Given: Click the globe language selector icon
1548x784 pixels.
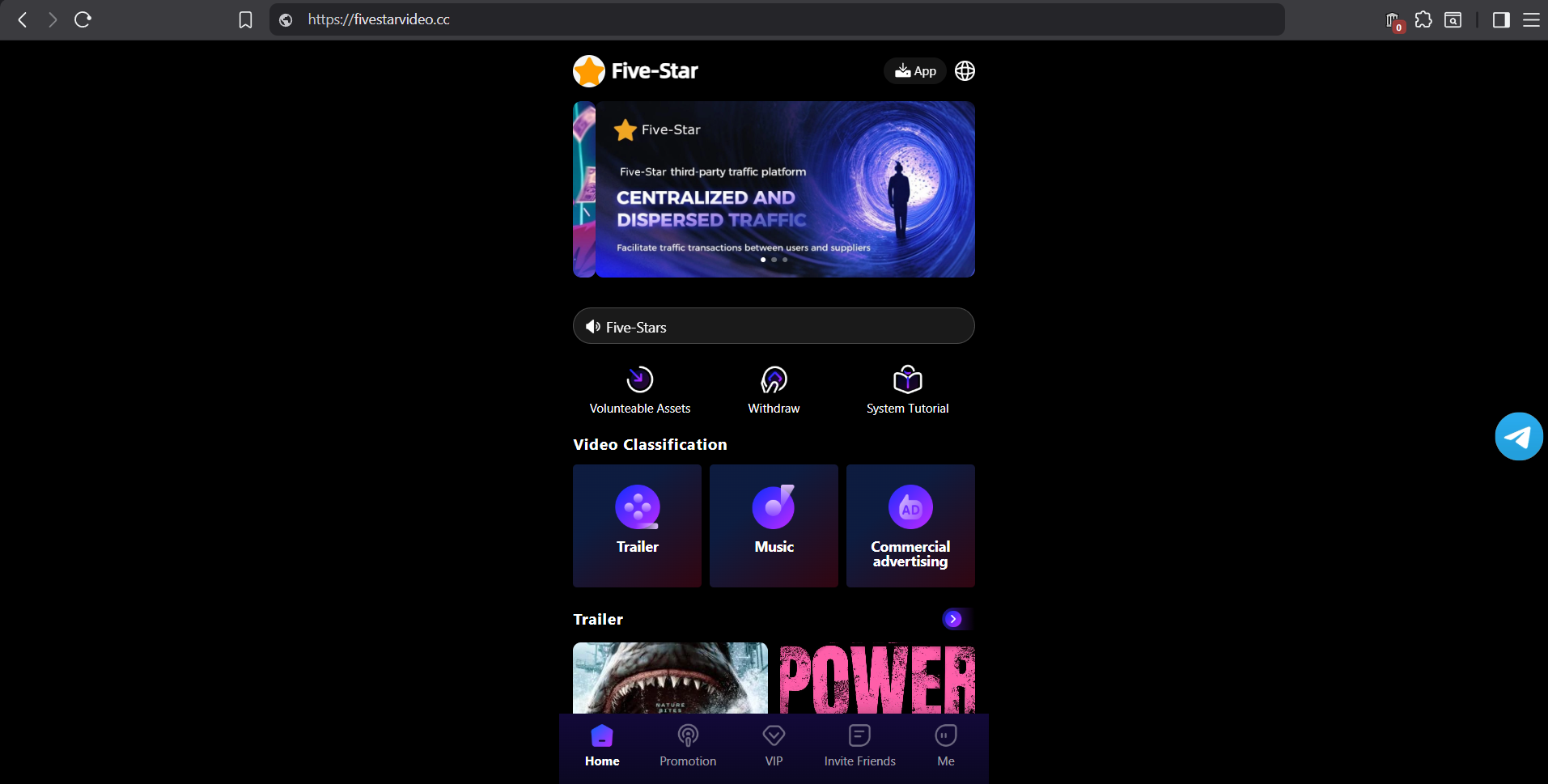Looking at the screenshot, I should 965,71.
